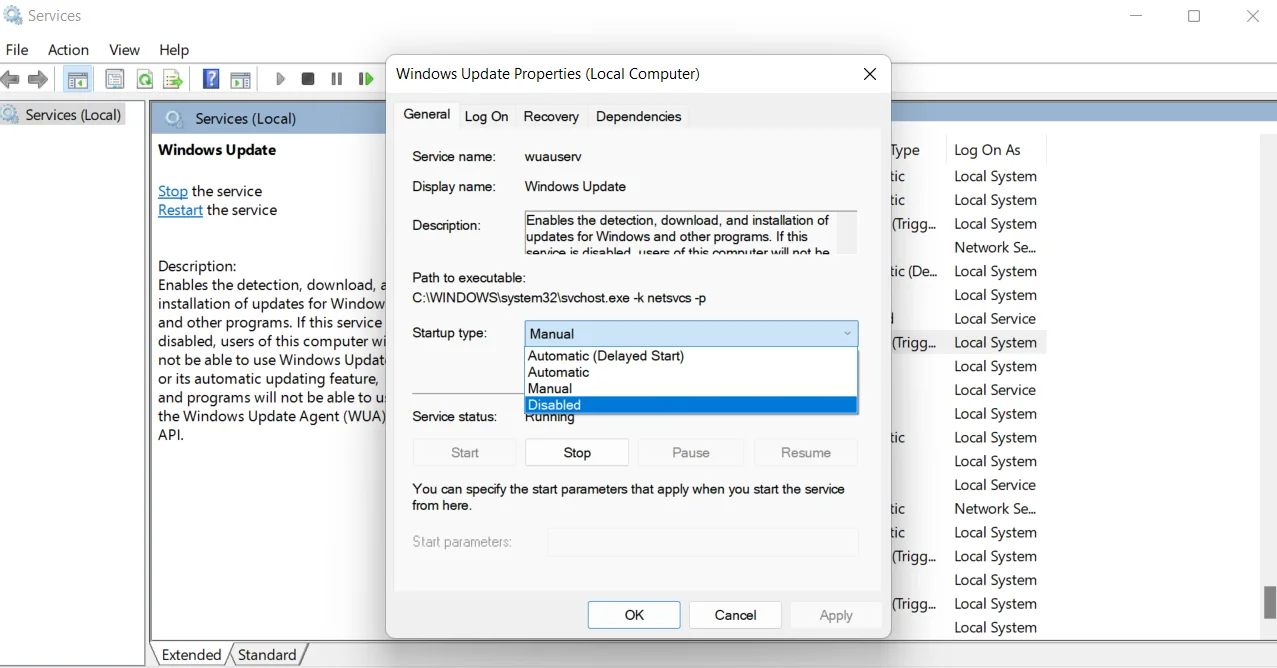Click the Pause Service icon in toolbar

tap(337, 79)
